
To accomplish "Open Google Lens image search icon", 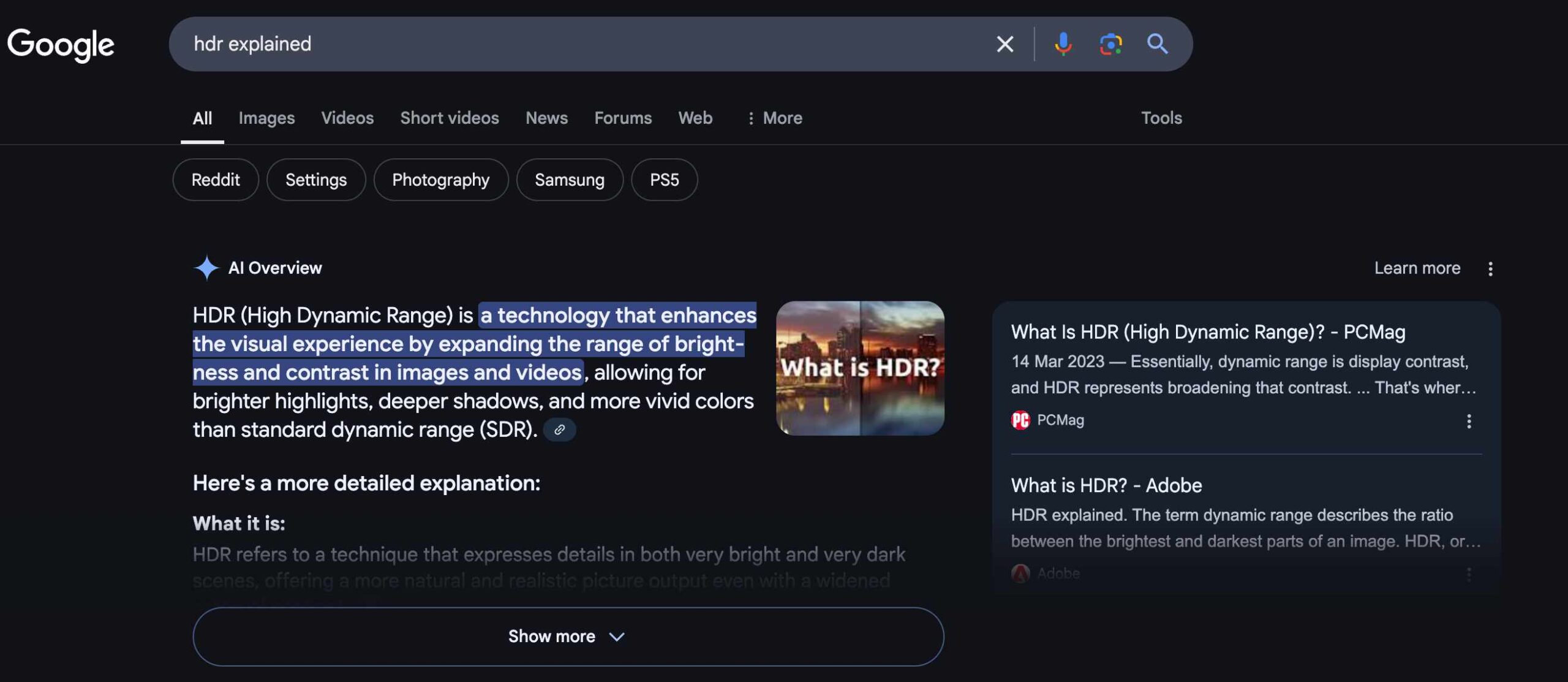I will pos(1110,44).
